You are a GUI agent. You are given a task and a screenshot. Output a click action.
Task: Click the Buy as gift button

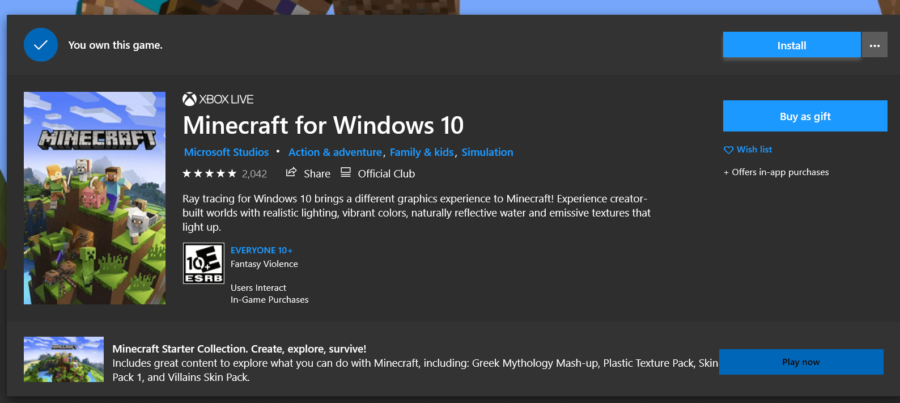804,116
